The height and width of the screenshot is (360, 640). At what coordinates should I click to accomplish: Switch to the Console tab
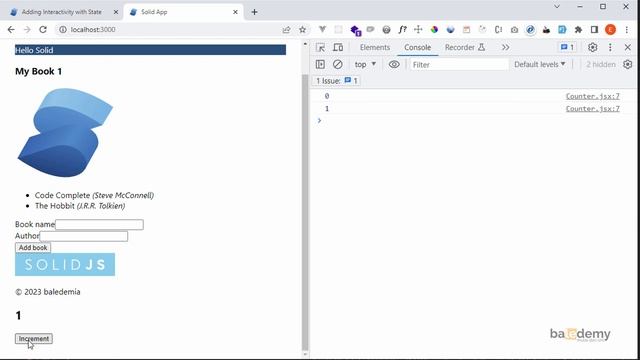point(417,47)
